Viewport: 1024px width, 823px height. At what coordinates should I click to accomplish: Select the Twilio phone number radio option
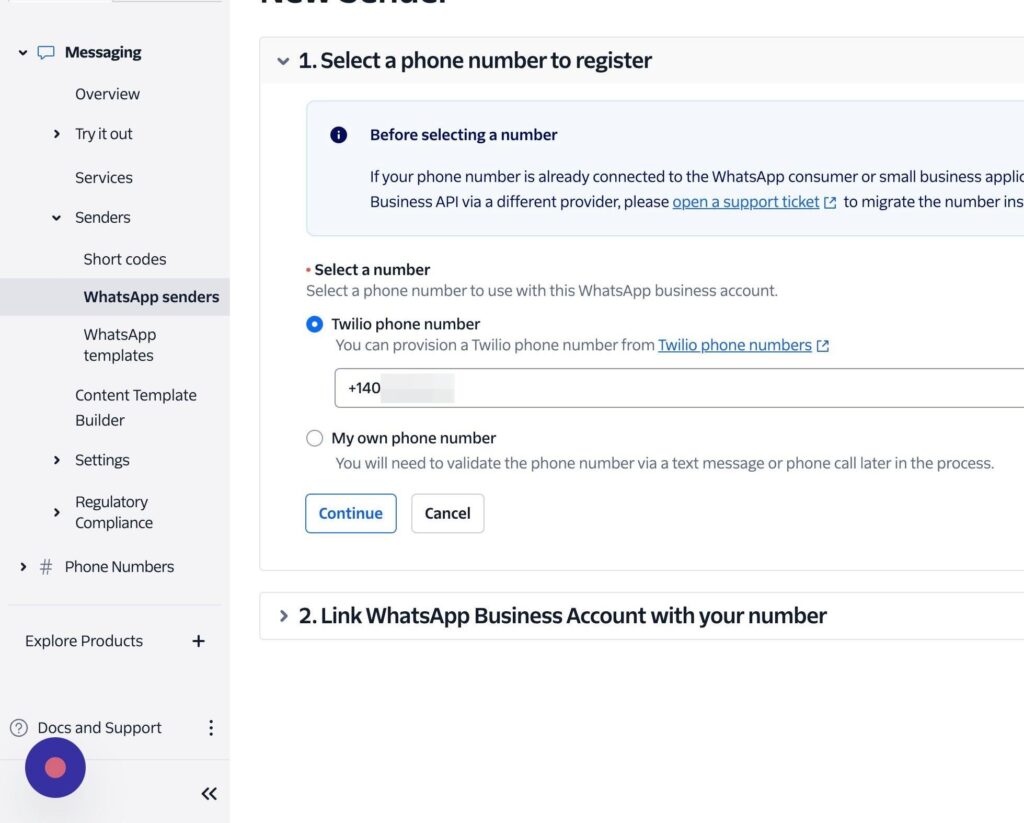315,324
